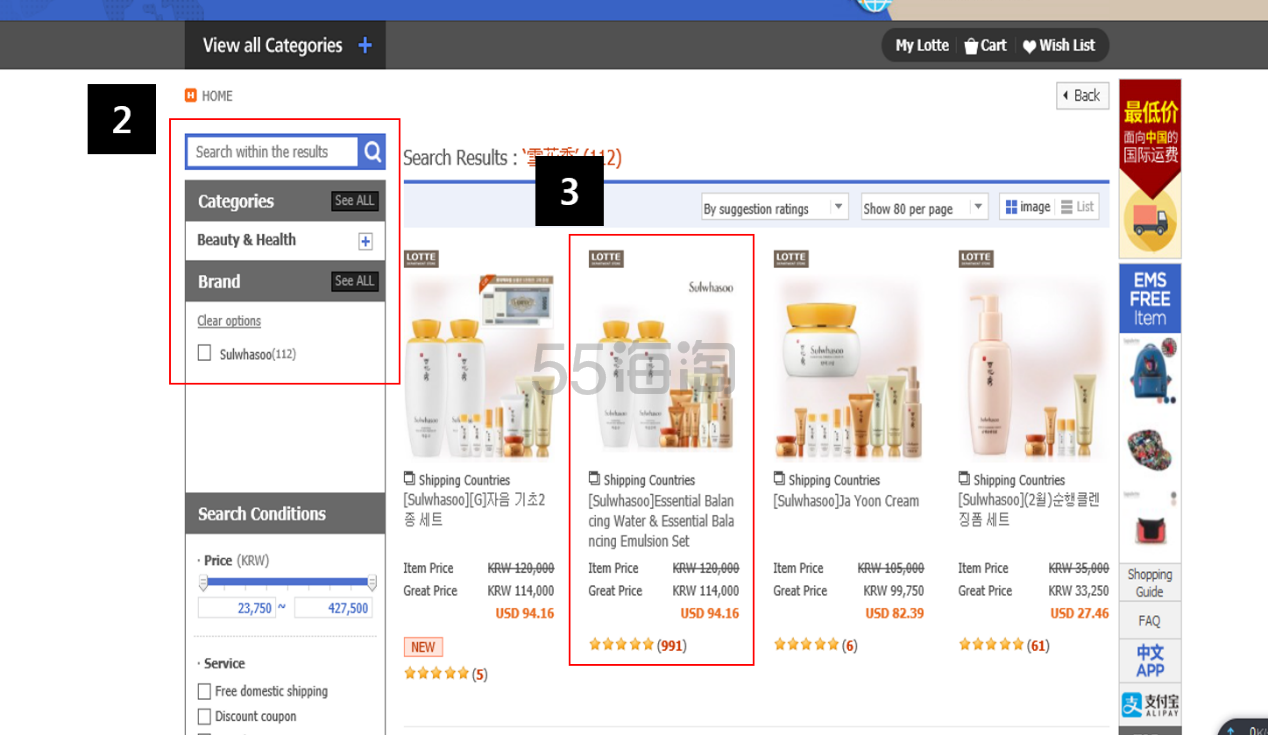Viewport: 1268px width, 735px height.
Task: Open the Chinese APP sidebar icon
Action: coord(1149,660)
